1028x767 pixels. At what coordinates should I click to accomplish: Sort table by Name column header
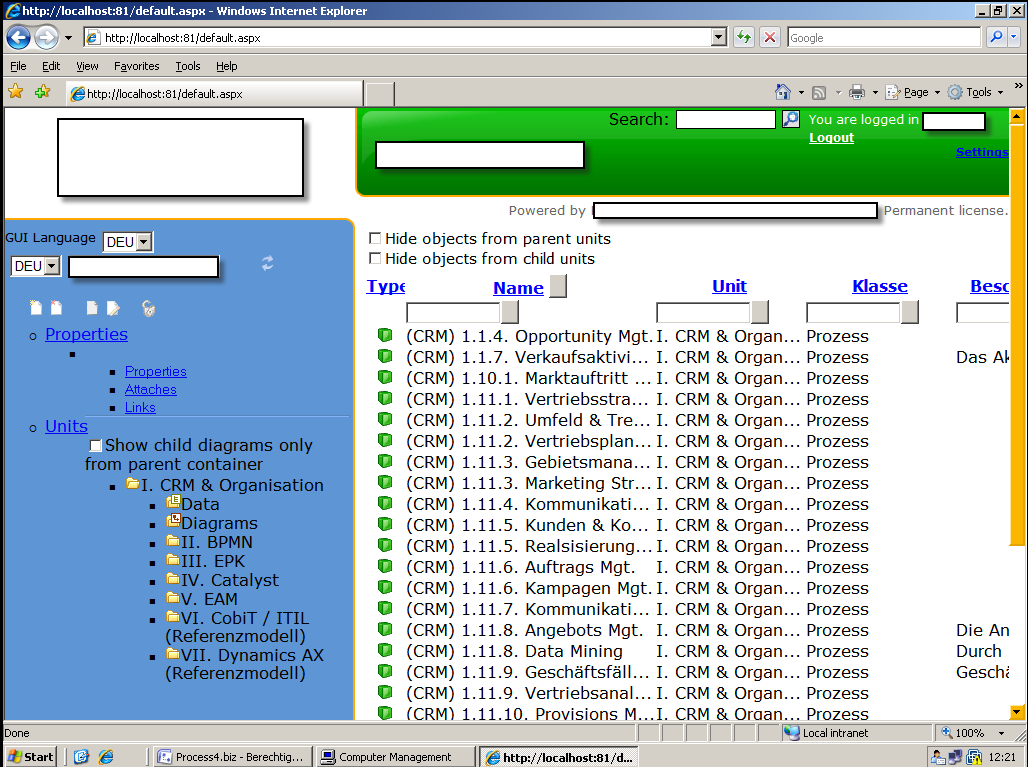pyautogui.click(x=519, y=288)
